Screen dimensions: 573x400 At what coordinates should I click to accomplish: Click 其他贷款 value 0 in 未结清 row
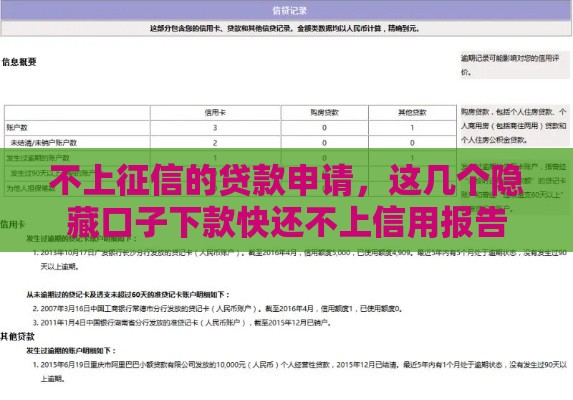[x=412, y=143]
